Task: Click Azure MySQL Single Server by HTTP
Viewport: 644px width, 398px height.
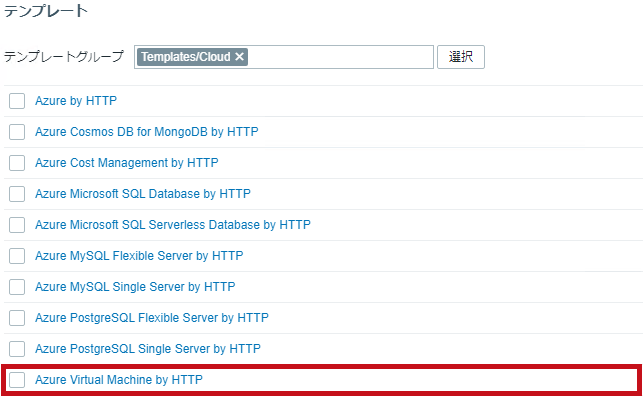Action: tap(135, 287)
